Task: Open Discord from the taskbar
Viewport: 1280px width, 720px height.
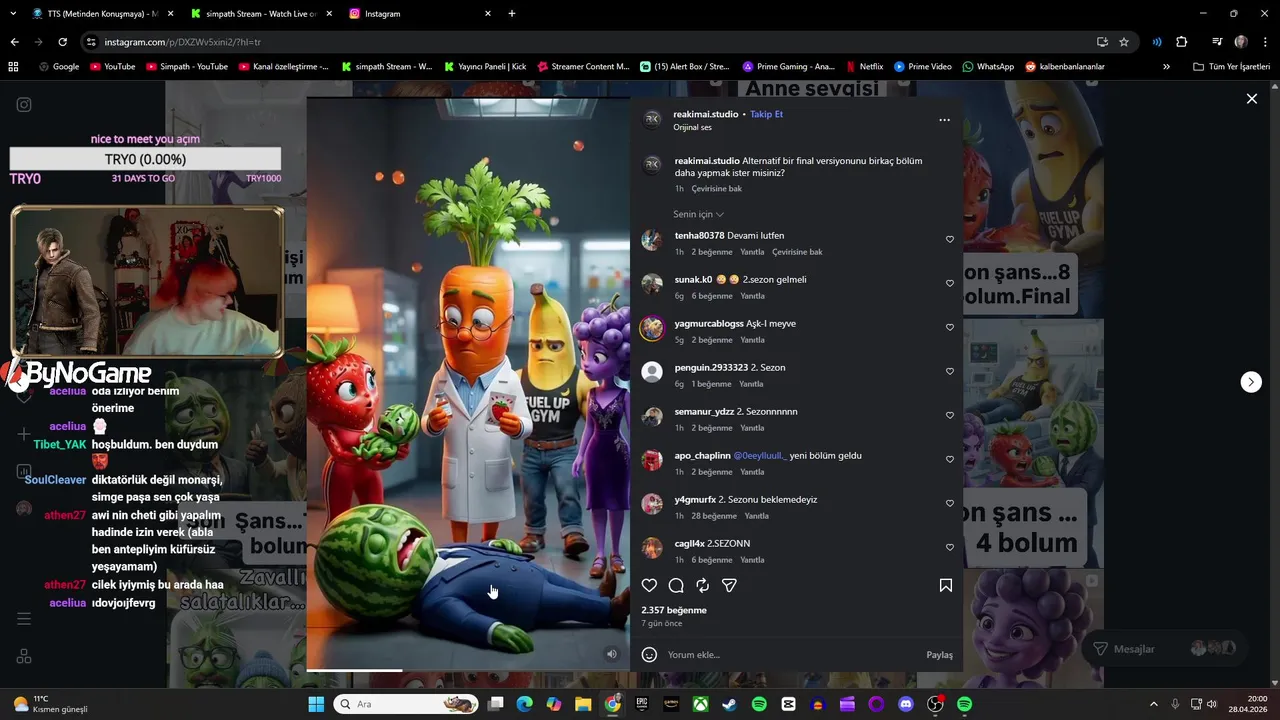Action: coord(906,704)
